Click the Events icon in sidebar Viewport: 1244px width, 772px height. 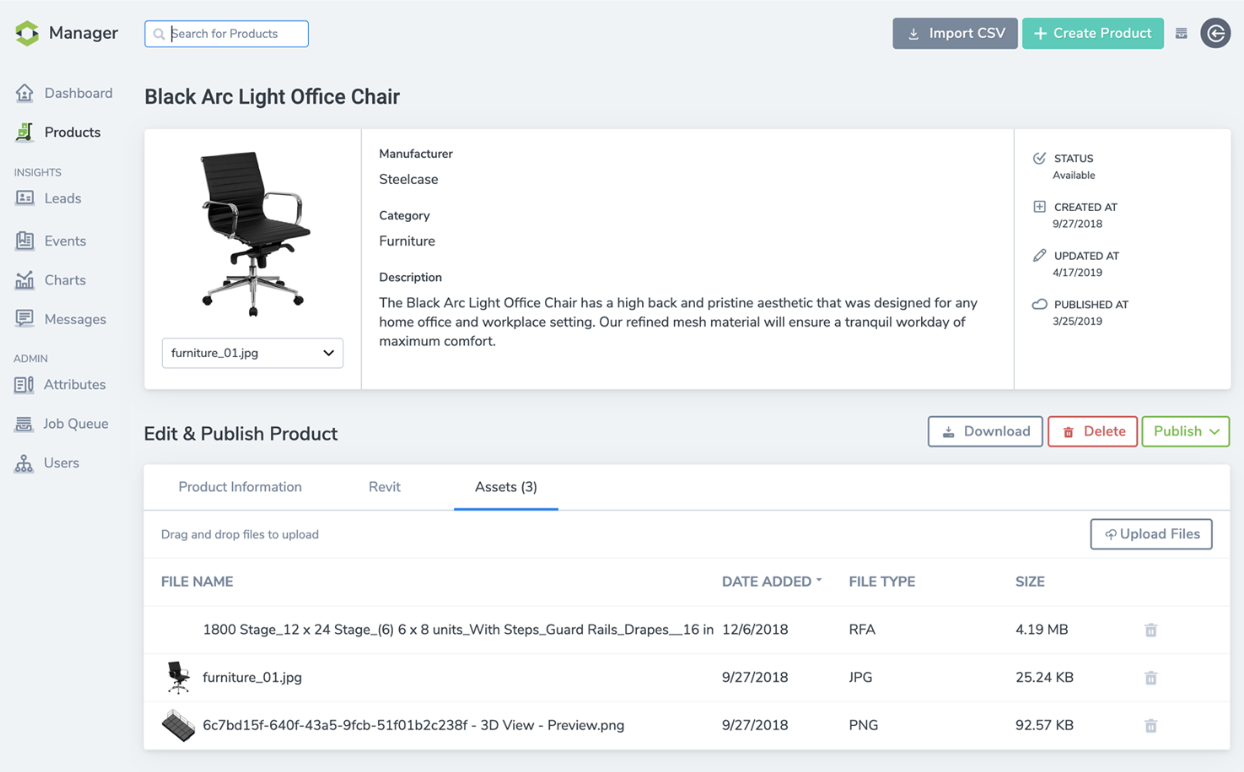[25, 240]
